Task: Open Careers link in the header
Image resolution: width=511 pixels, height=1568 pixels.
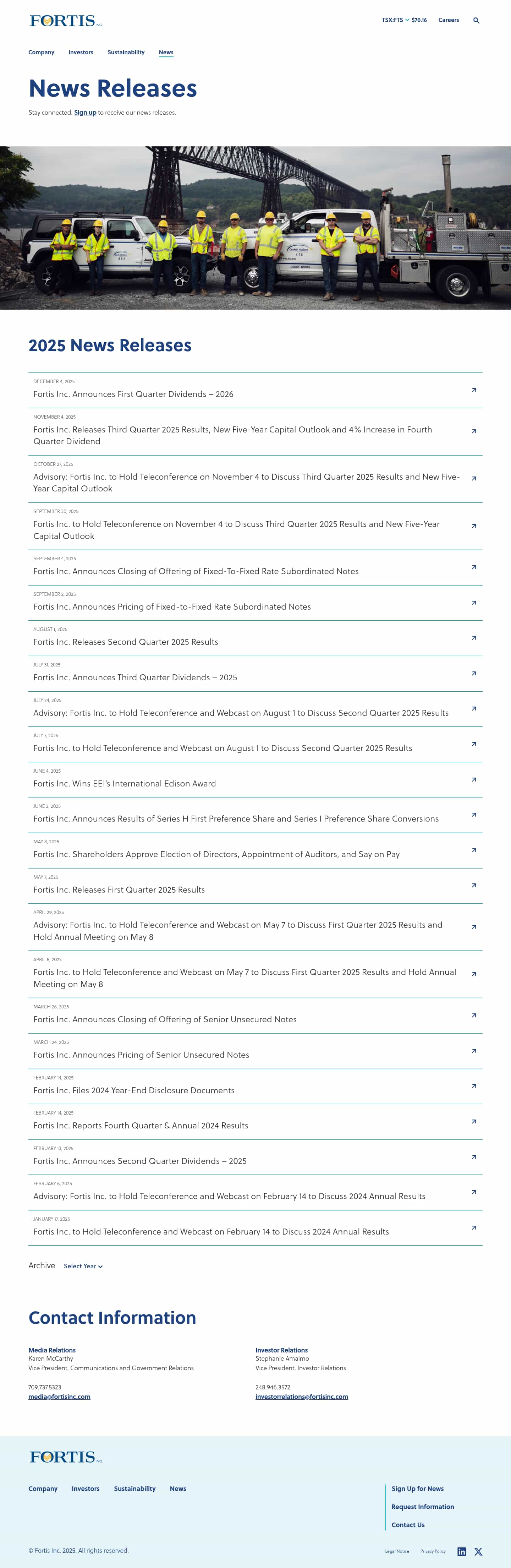Action: [448, 20]
